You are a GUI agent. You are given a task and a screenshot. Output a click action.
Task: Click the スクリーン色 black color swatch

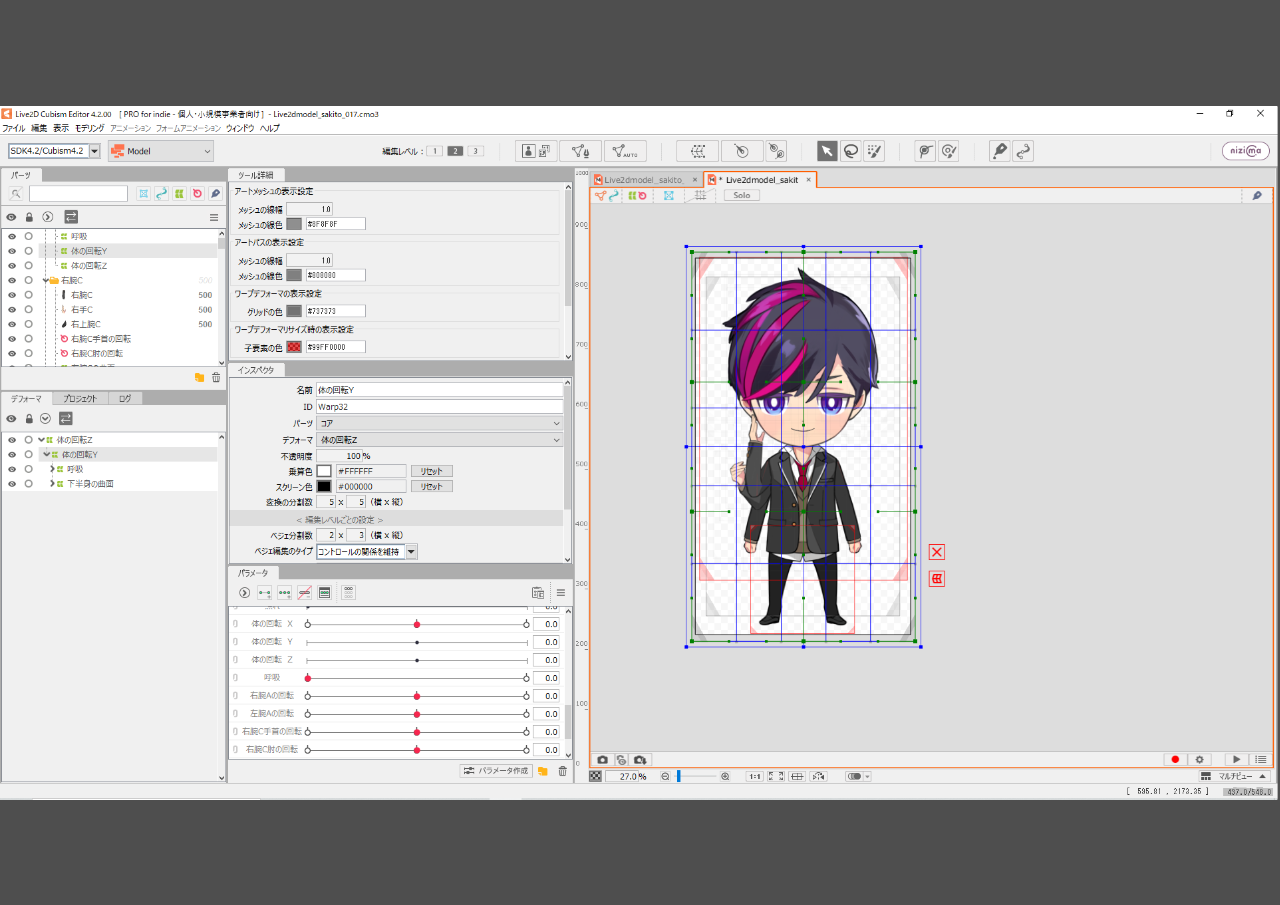(324, 486)
